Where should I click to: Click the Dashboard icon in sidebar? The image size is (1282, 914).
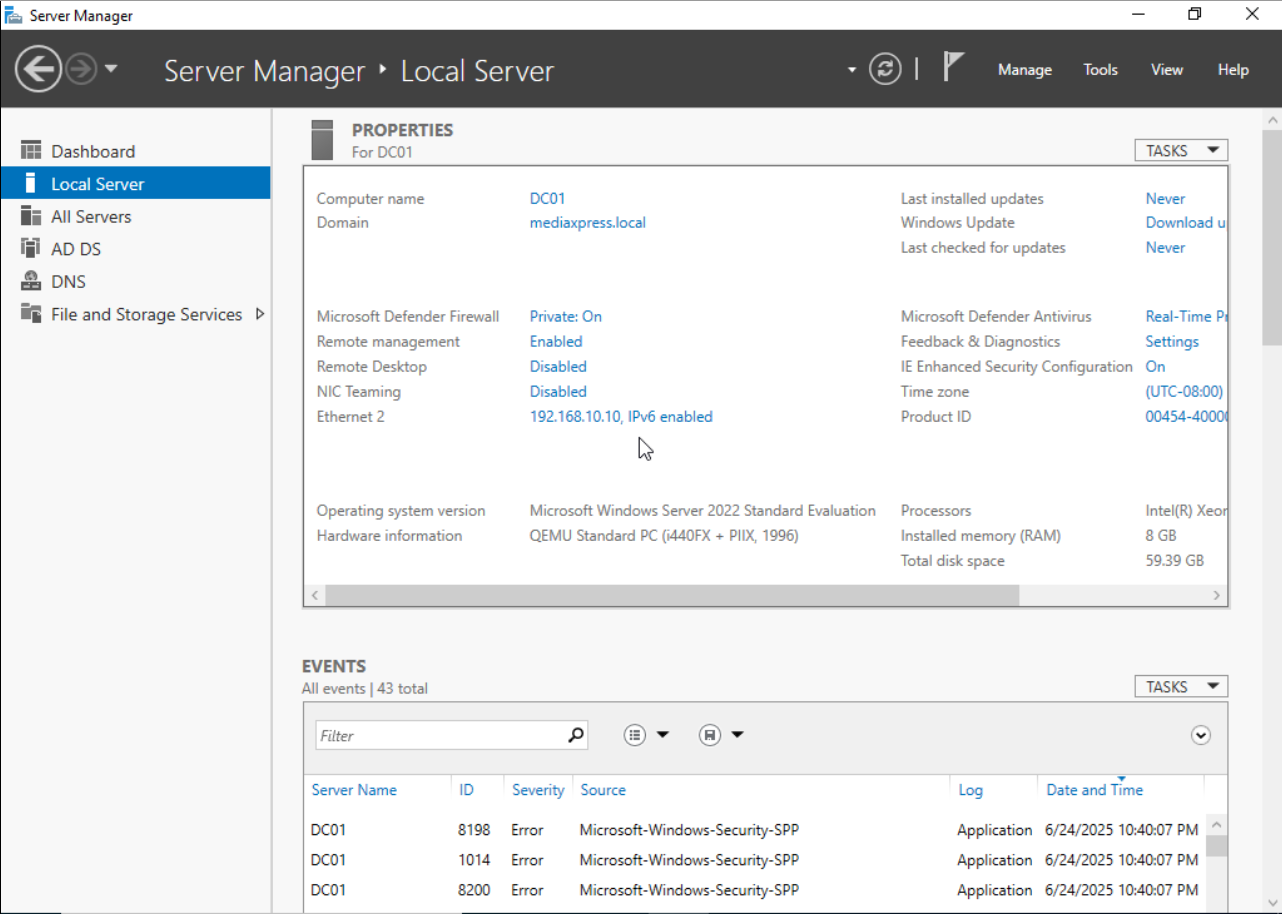tap(31, 151)
